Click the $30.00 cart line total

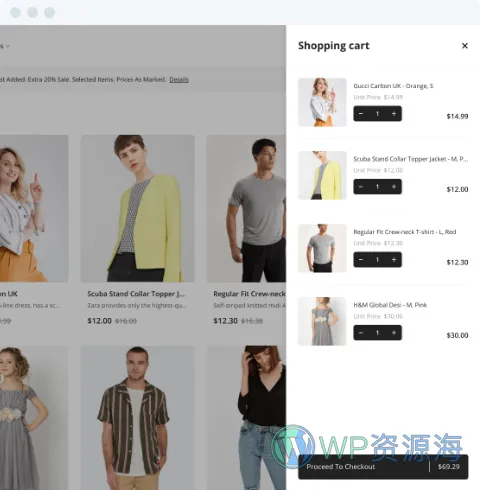coord(457,335)
